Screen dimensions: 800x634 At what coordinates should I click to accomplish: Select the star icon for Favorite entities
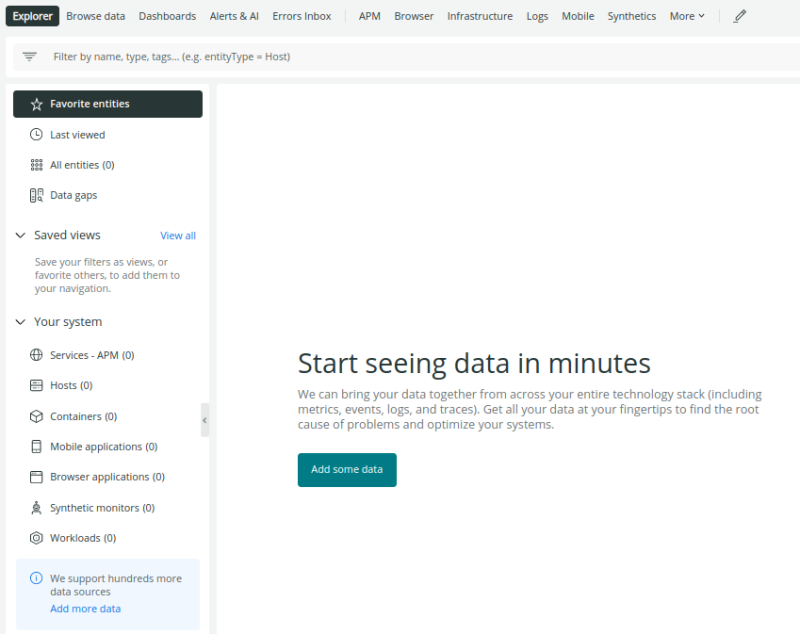36,103
